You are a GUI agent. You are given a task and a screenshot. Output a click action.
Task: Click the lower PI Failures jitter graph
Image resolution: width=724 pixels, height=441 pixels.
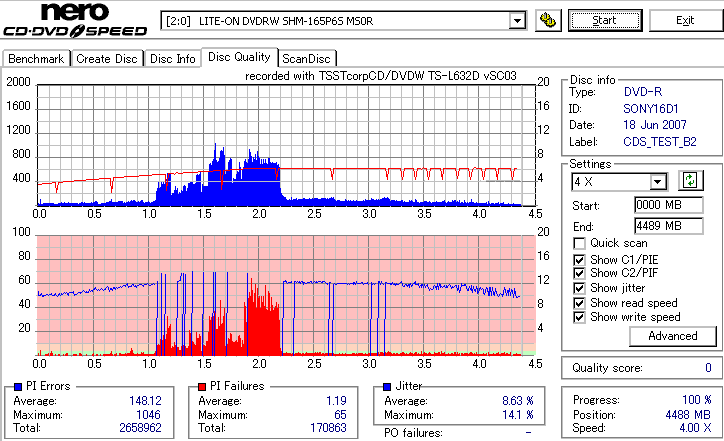[x=286, y=296]
